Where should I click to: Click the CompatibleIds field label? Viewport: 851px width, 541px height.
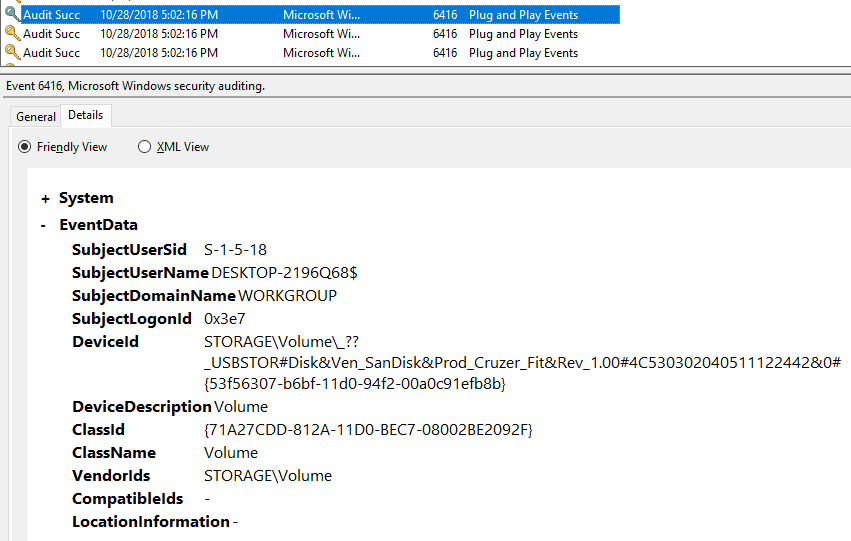(128, 499)
